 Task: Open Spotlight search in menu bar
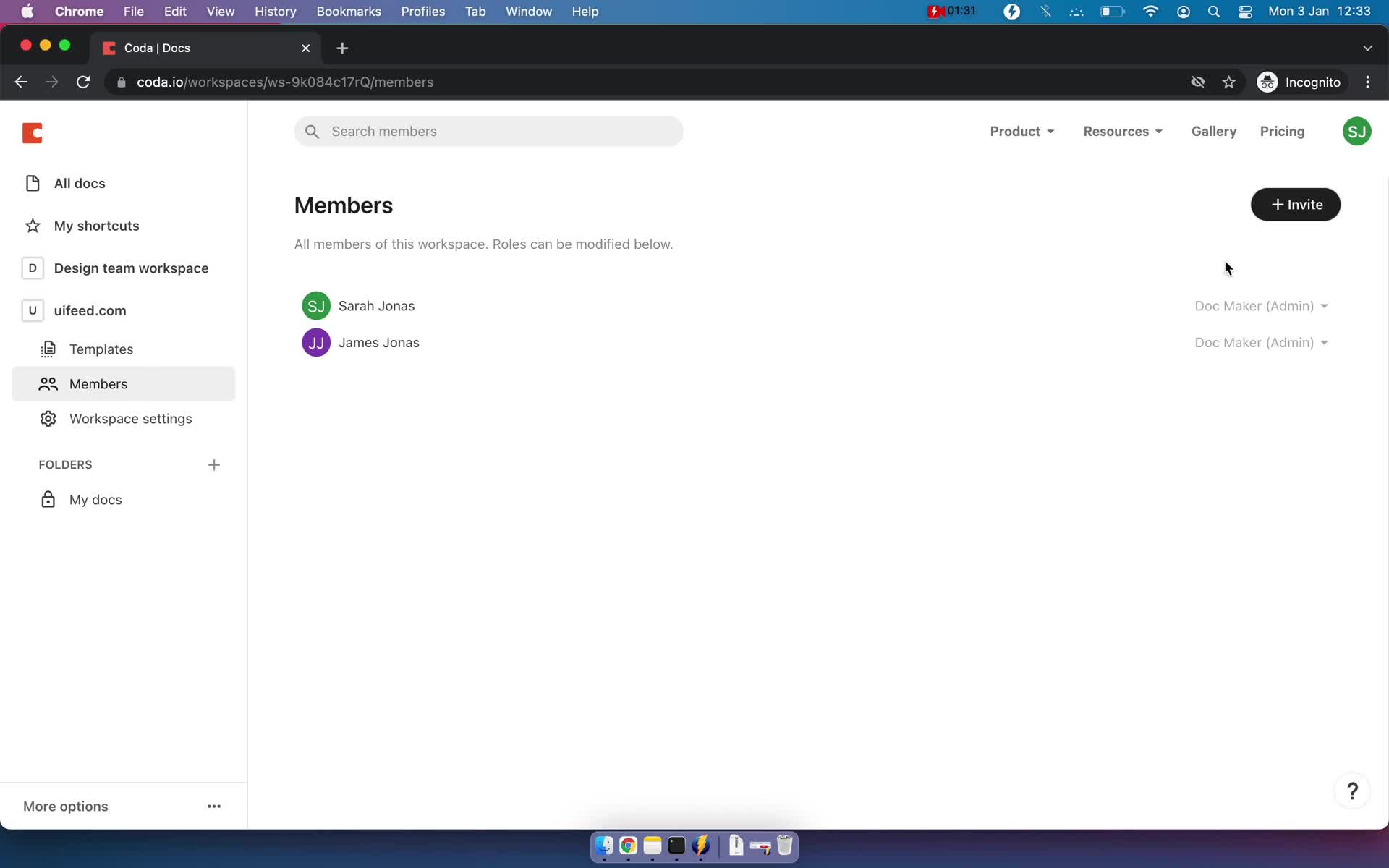[x=1214, y=12]
